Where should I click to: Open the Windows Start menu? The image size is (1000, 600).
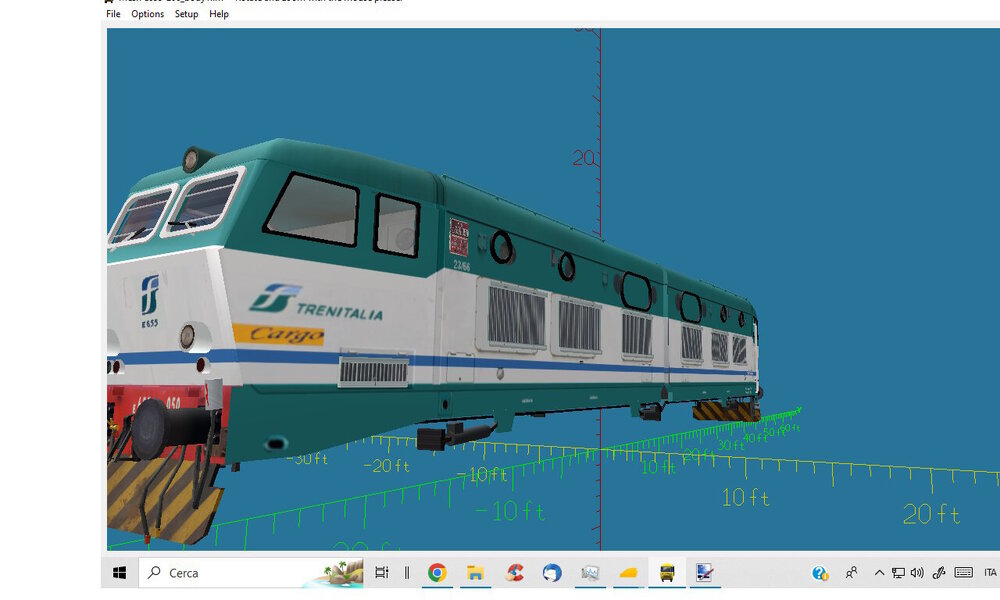[x=119, y=573]
